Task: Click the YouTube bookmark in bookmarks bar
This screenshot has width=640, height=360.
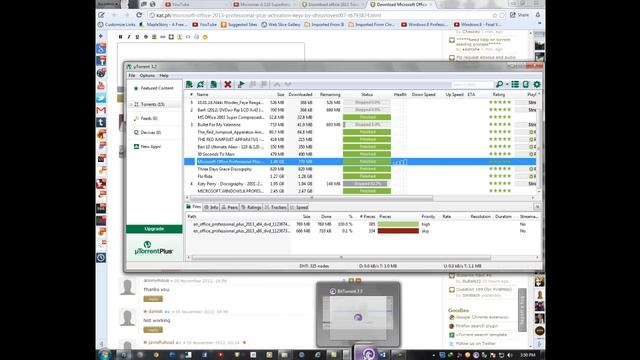Action: pos(205,24)
